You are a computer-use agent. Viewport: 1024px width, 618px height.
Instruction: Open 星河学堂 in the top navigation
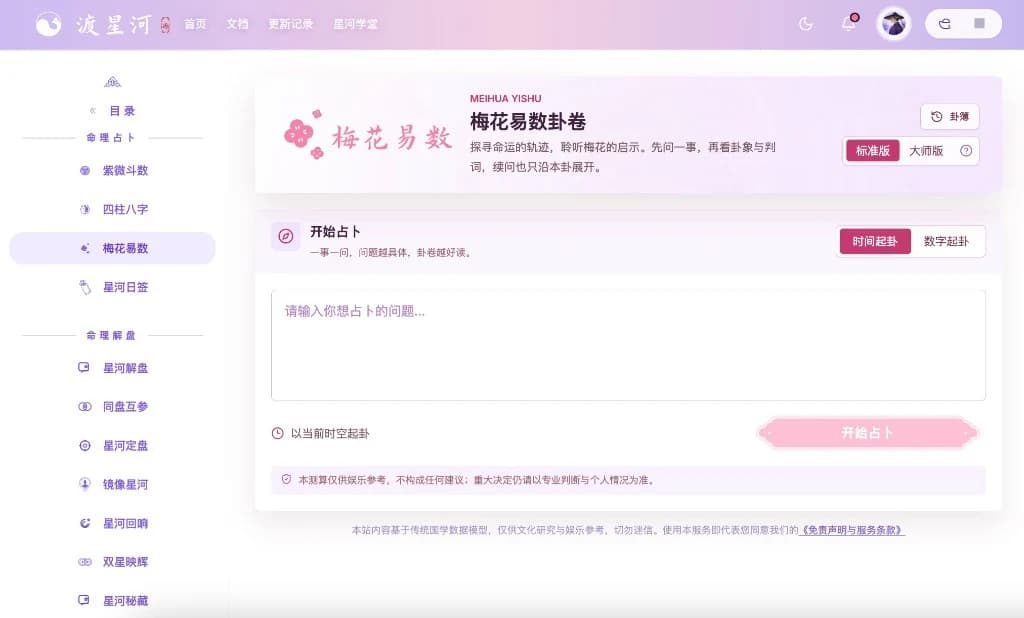pos(355,24)
